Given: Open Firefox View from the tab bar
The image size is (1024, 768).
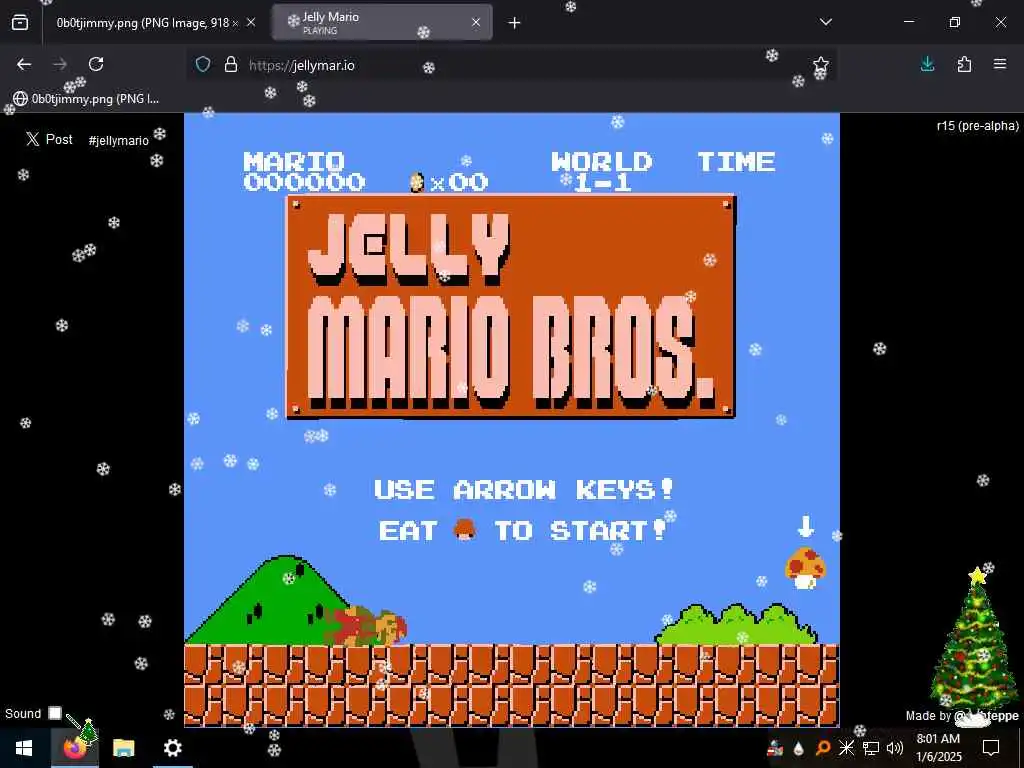Looking at the screenshot, I should click(x=20, y=23).
